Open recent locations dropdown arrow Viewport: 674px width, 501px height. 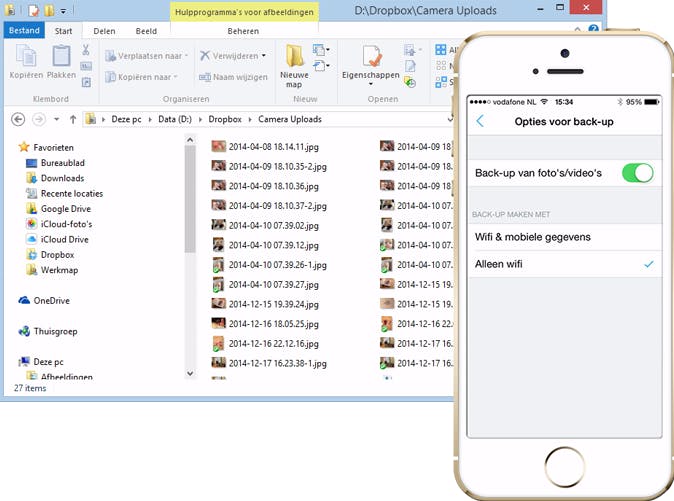click(57, 119)
